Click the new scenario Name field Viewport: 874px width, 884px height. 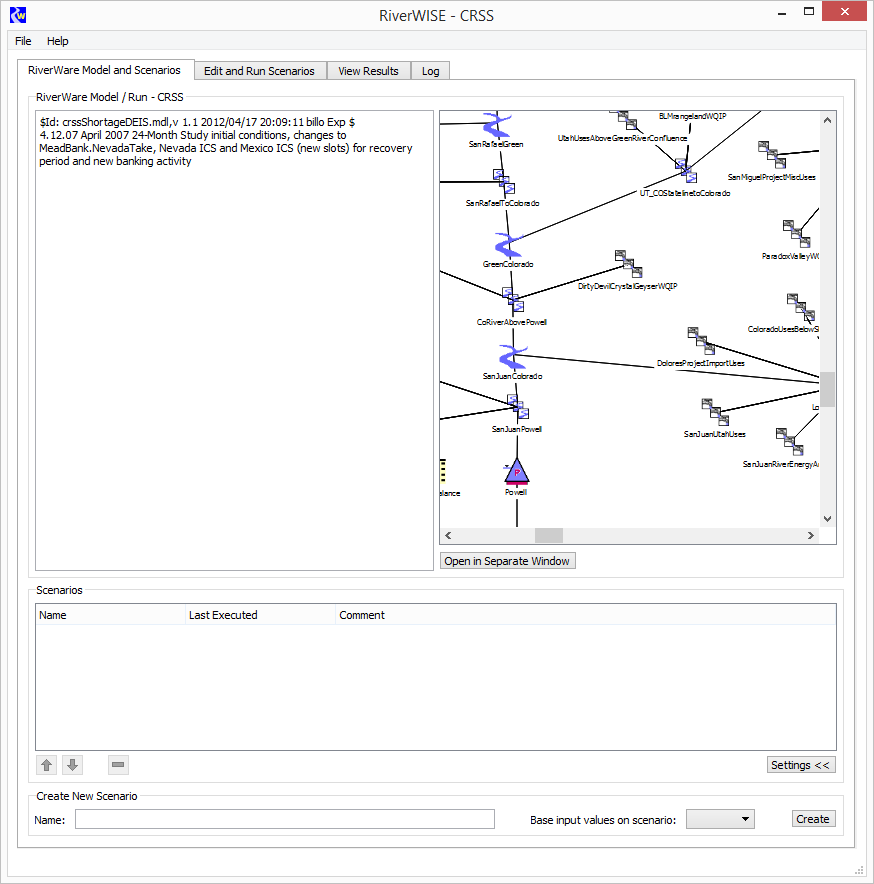285,819
